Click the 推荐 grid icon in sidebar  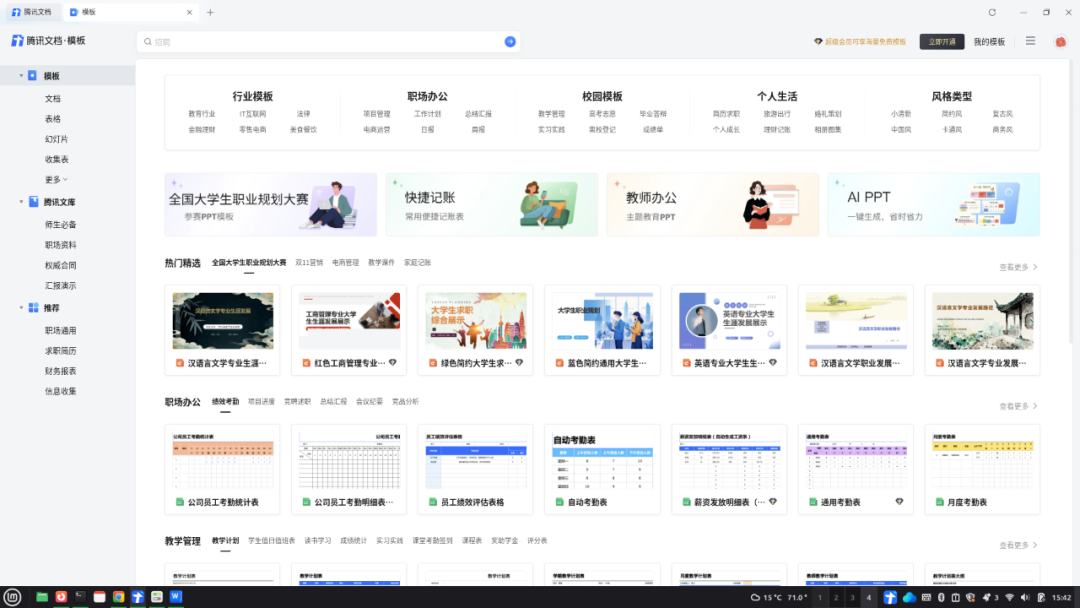pyautogui.click(x=33, y=308)
